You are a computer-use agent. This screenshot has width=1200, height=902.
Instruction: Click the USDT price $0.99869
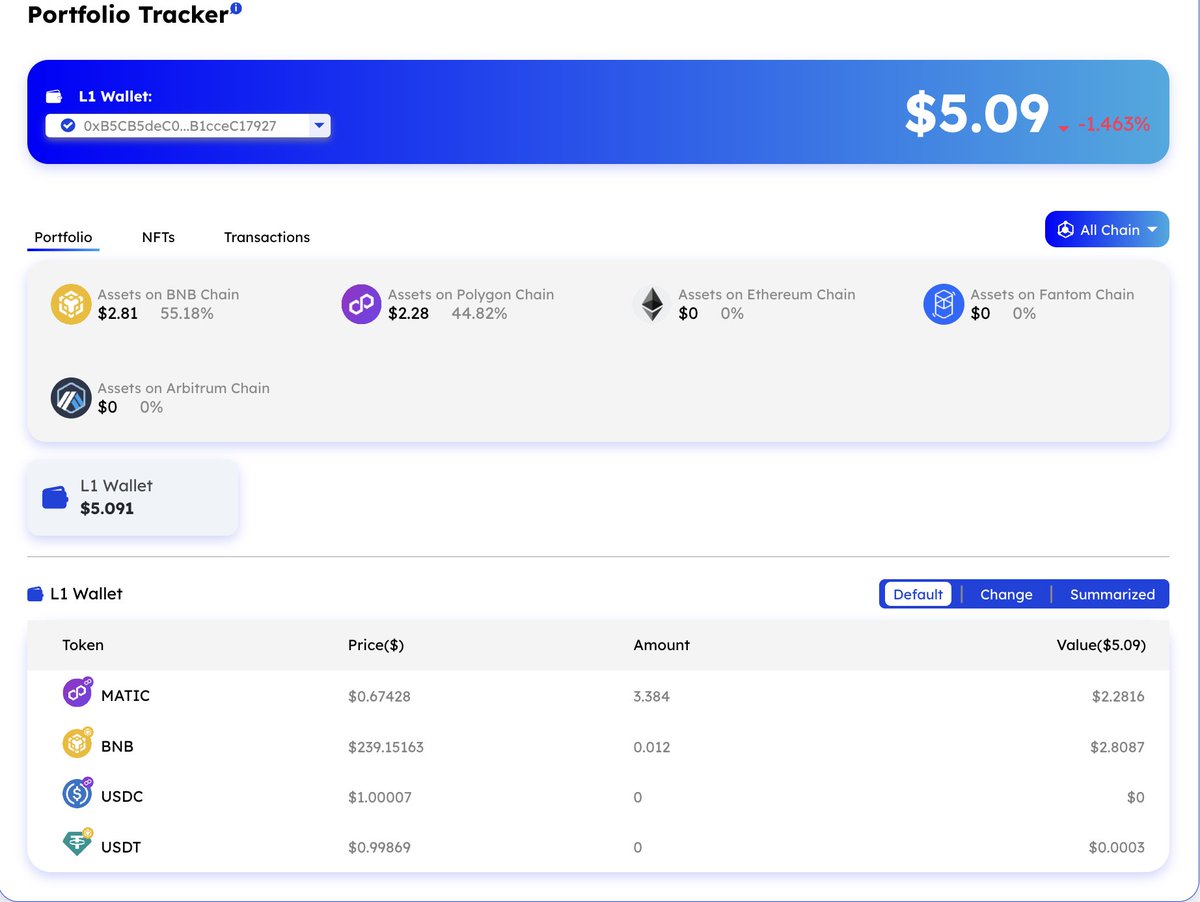(x=379, y=847)
